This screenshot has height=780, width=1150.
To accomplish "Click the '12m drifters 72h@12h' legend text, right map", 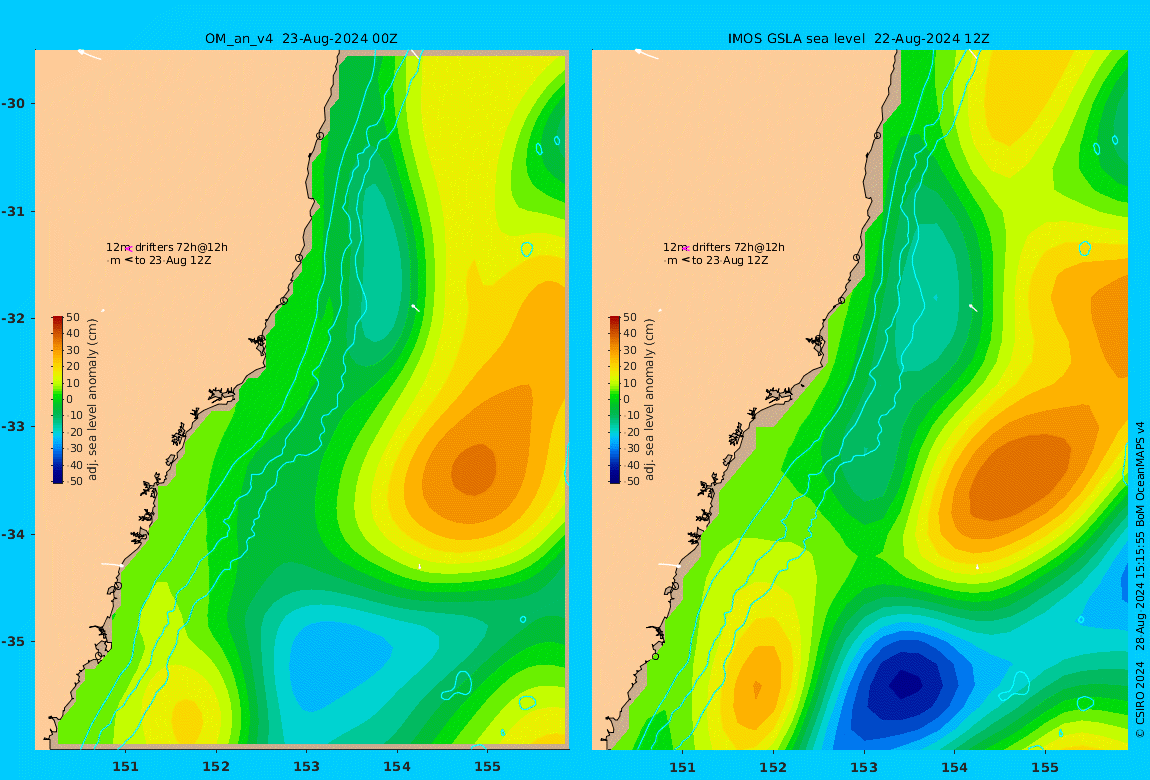I will click(x=724, y=247).
